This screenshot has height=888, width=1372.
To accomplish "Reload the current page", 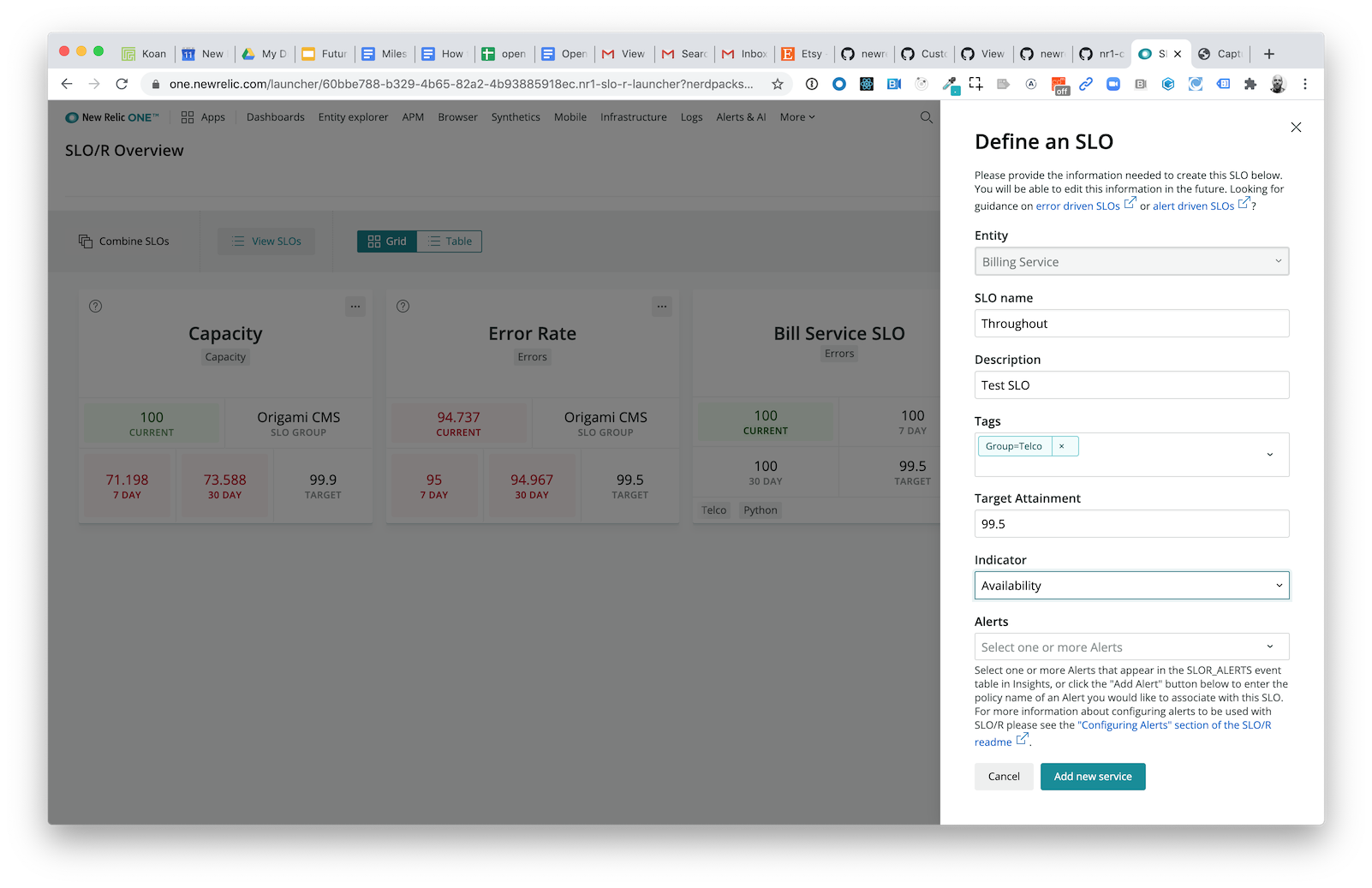I will coord(122,84).
